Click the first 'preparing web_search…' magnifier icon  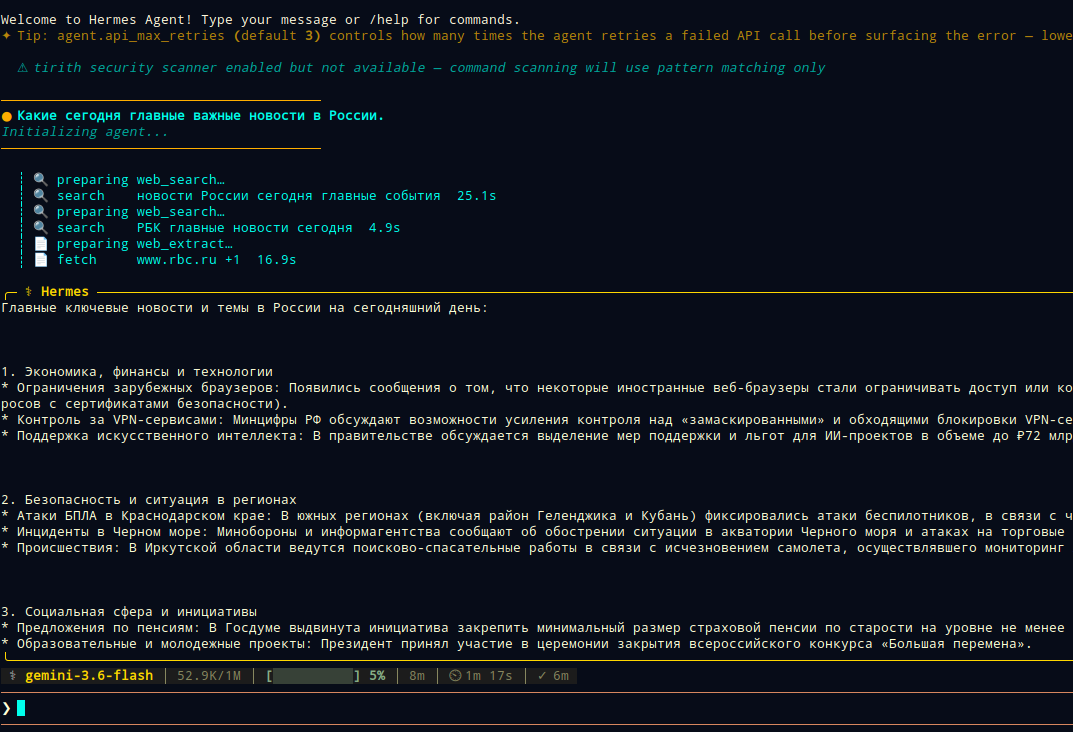click(41, 179)
